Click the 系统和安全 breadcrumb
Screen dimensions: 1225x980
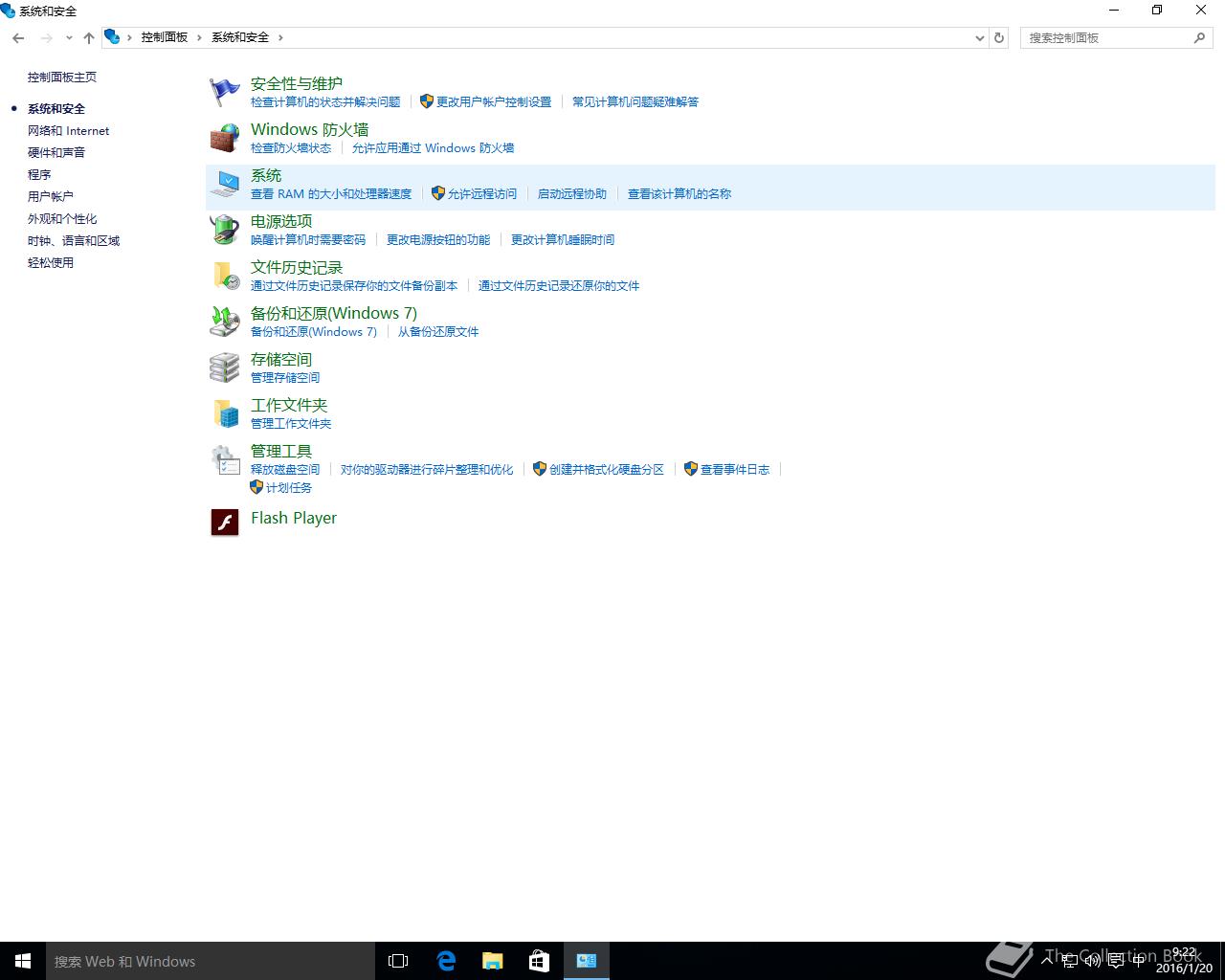[x=240, y=37]
